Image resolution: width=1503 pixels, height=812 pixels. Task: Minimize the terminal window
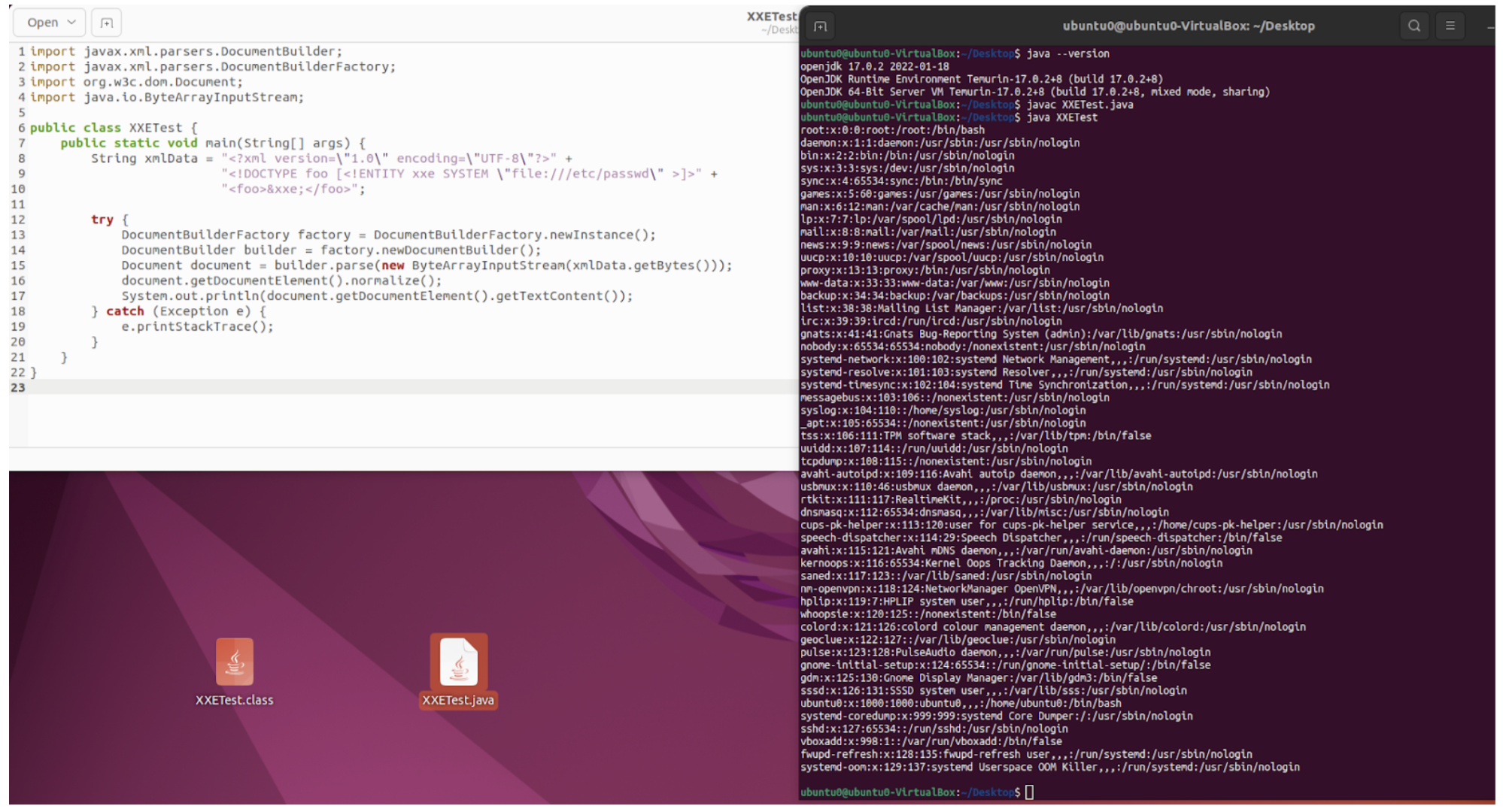pos(1491,26)
